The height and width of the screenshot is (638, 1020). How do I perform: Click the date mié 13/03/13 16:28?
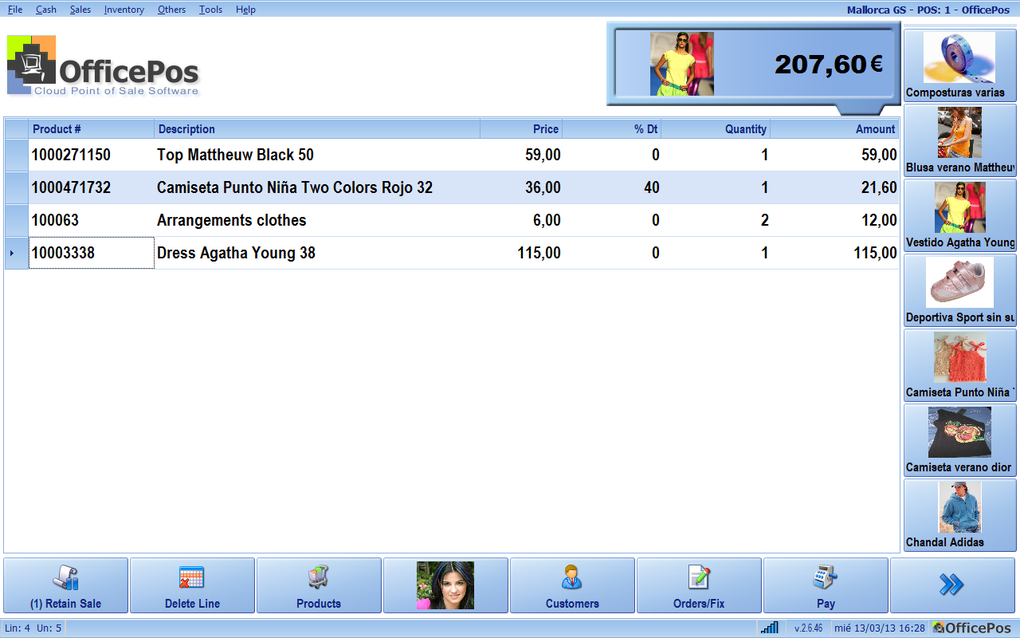879,628
